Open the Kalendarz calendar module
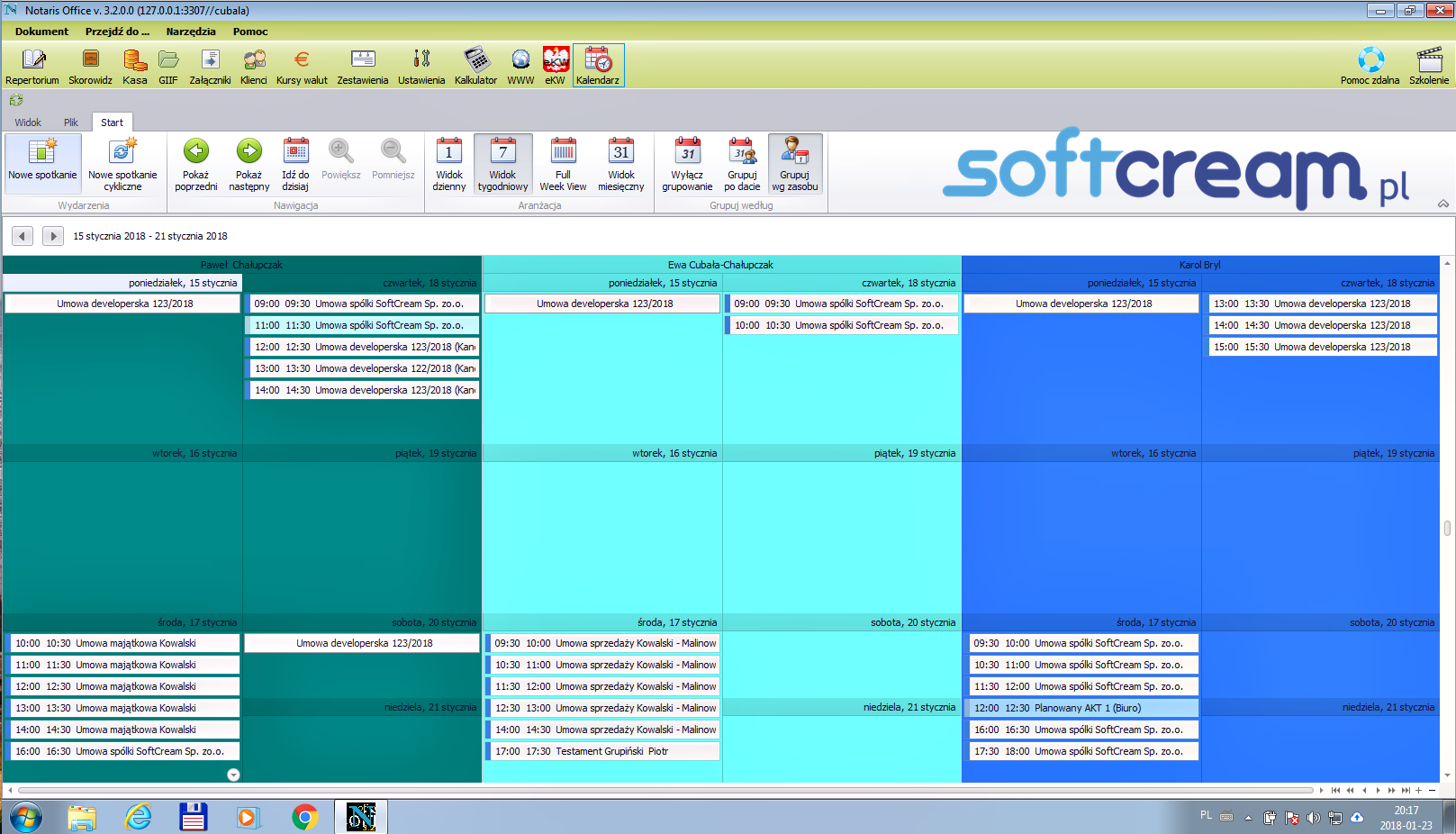1456x834 pixels. coord(598,67)
